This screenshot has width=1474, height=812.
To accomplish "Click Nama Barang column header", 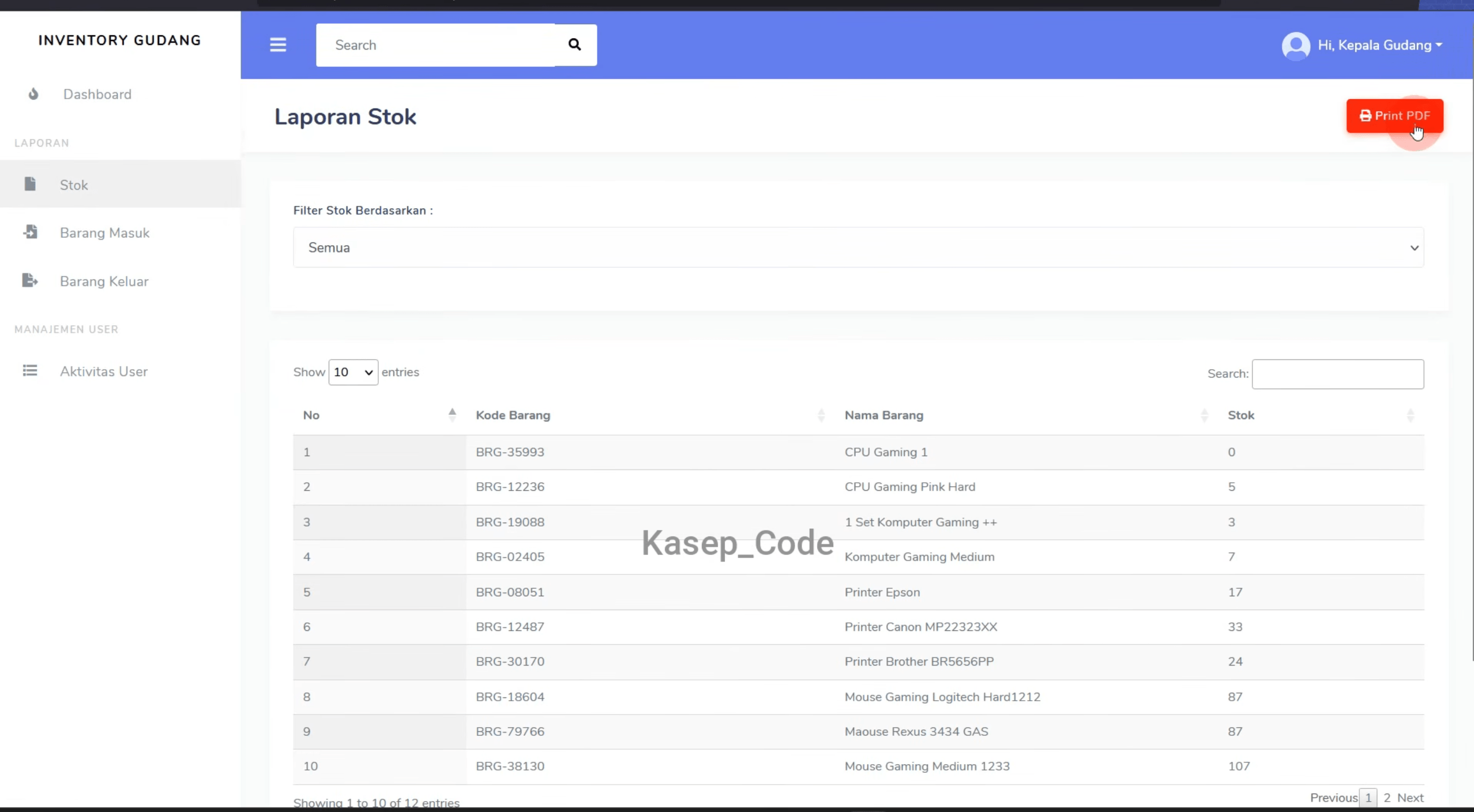I will point(883,415).
